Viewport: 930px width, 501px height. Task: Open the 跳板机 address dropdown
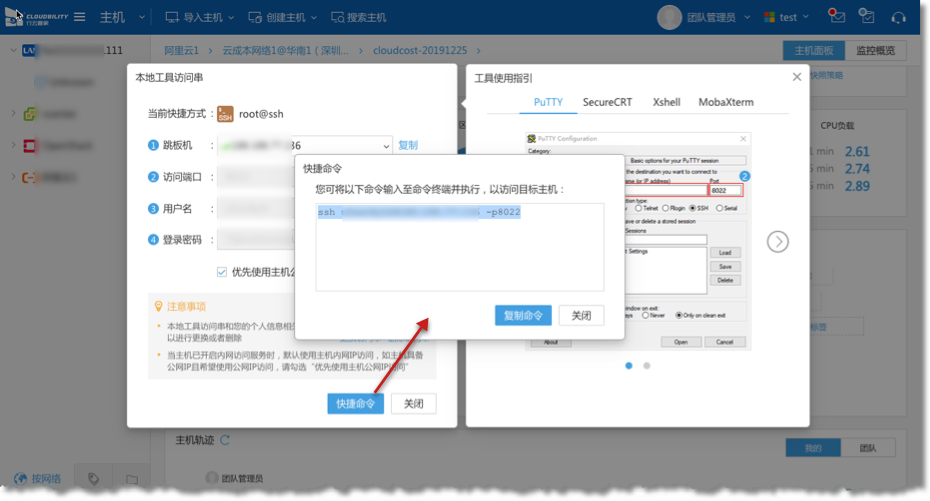386,146
